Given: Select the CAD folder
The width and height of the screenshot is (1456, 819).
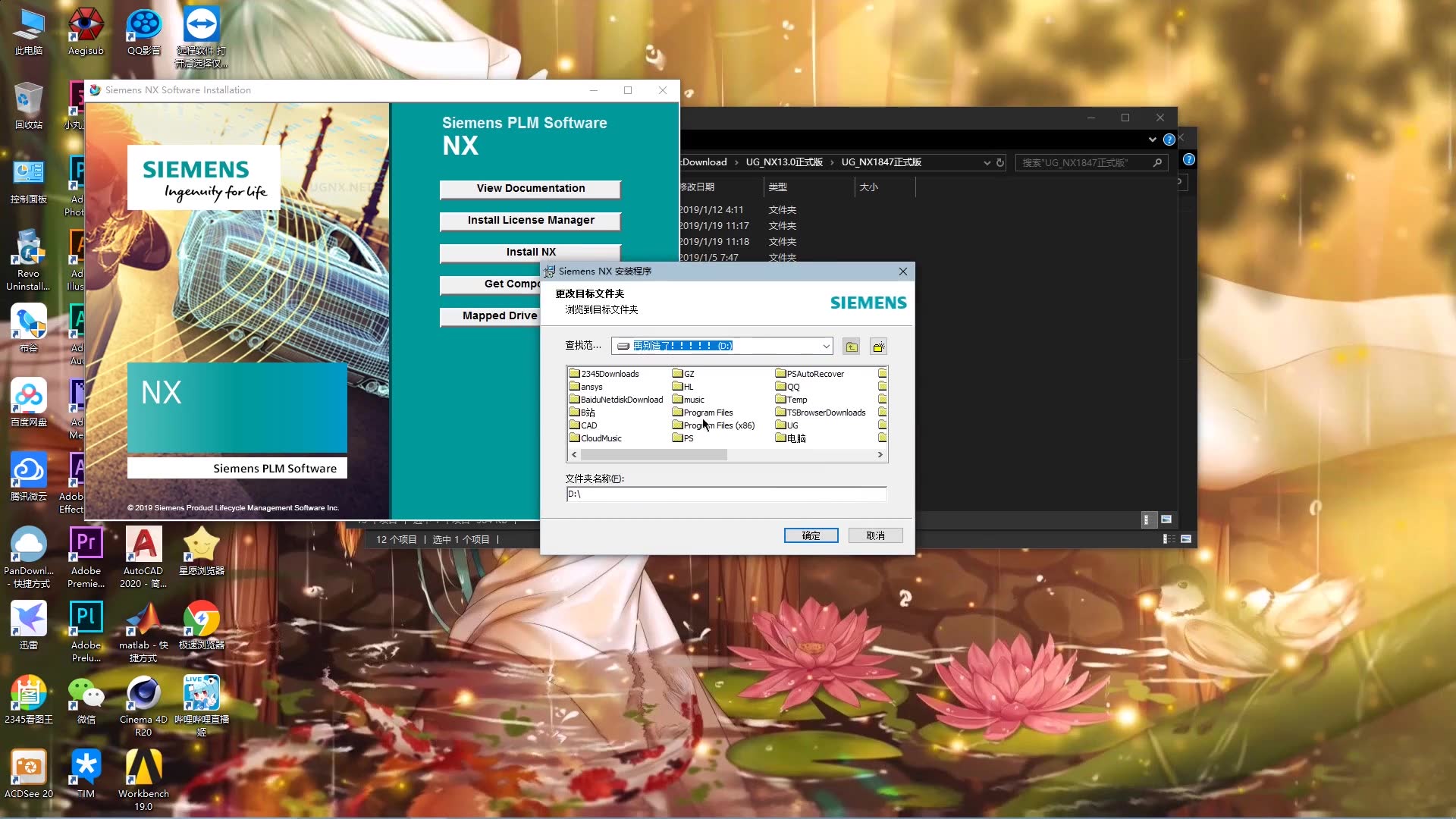Looking at the screenshot, I should tap(588, 425).
